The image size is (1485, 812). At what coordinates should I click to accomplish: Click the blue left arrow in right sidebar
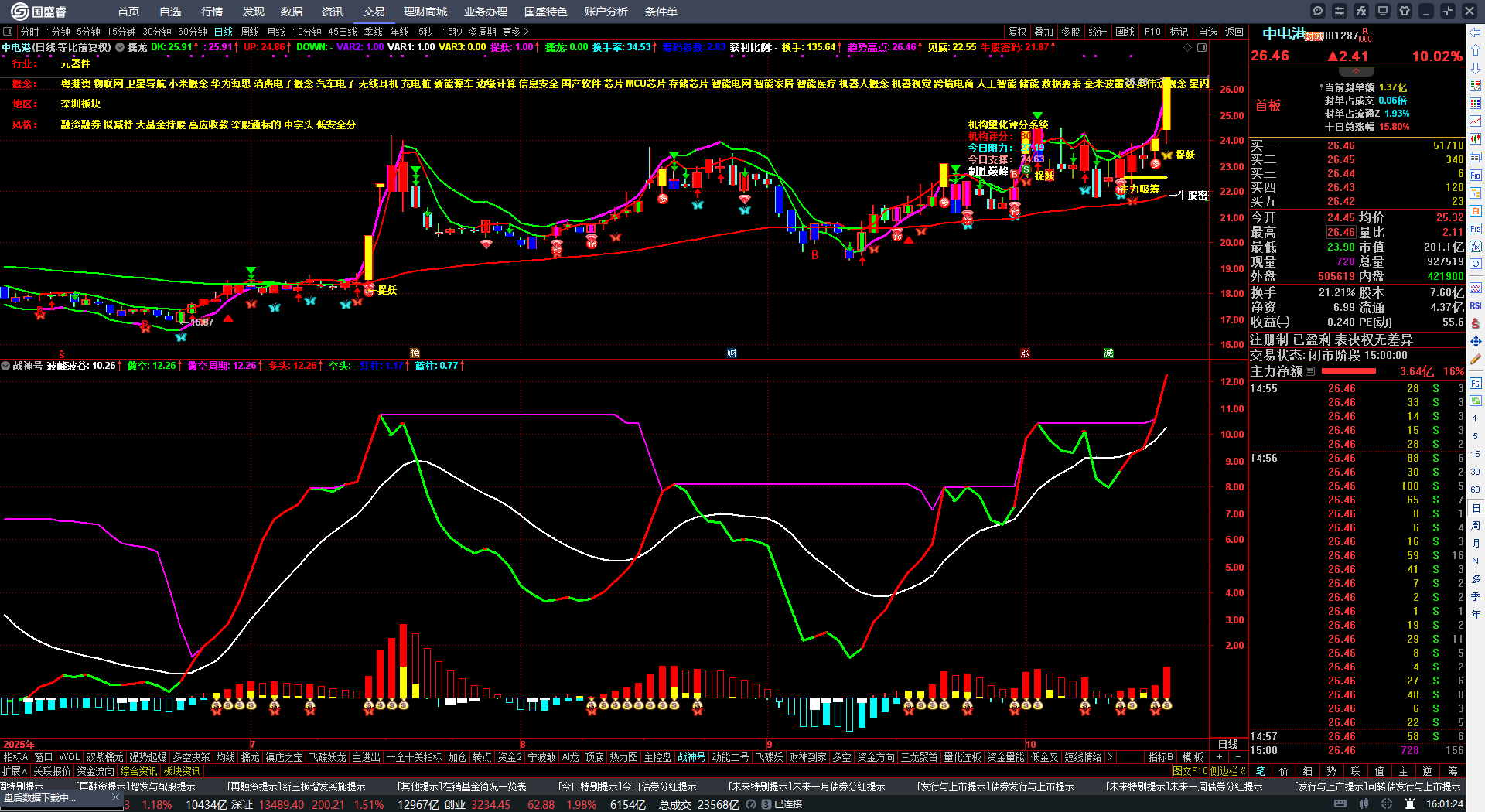1476,32
